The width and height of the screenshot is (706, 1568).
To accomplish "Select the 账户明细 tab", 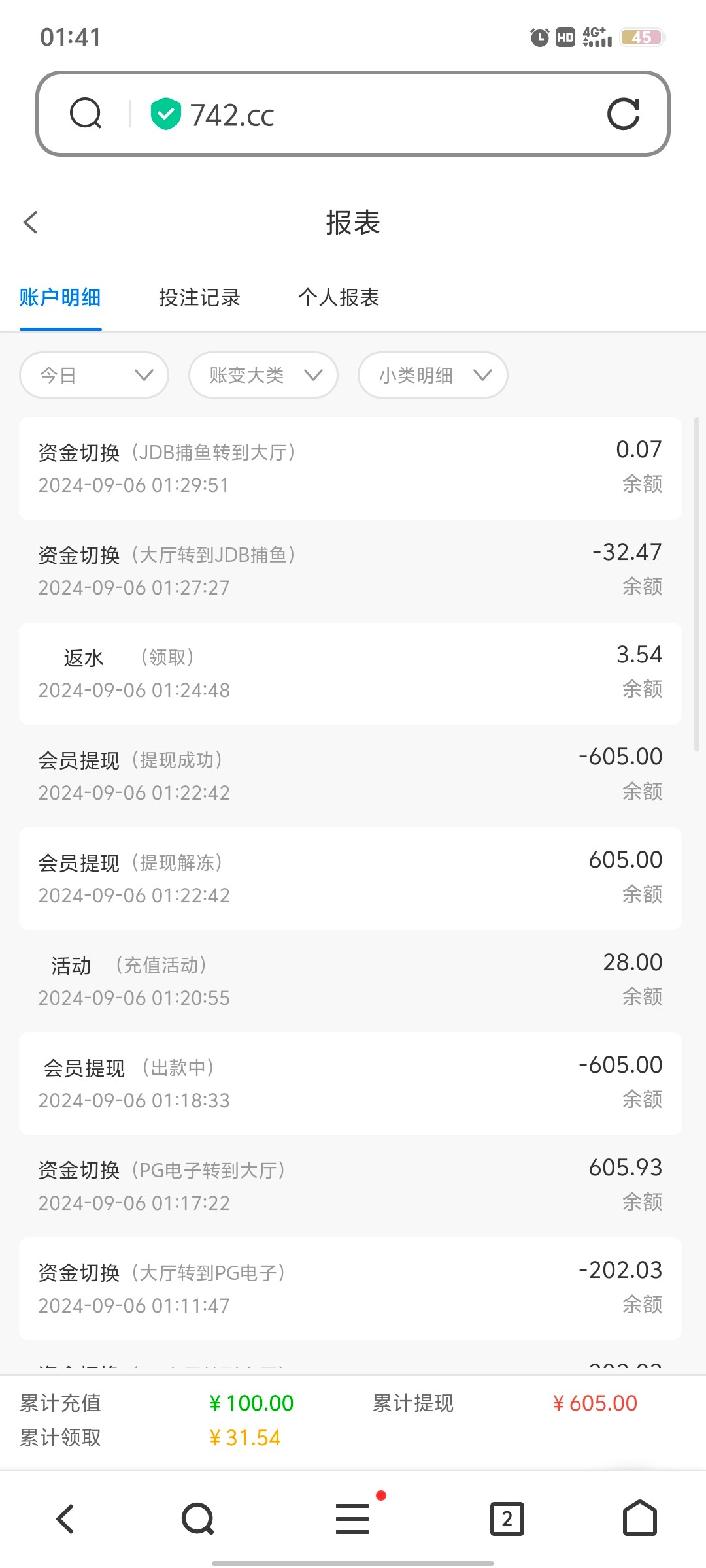I will coord(60,298).
